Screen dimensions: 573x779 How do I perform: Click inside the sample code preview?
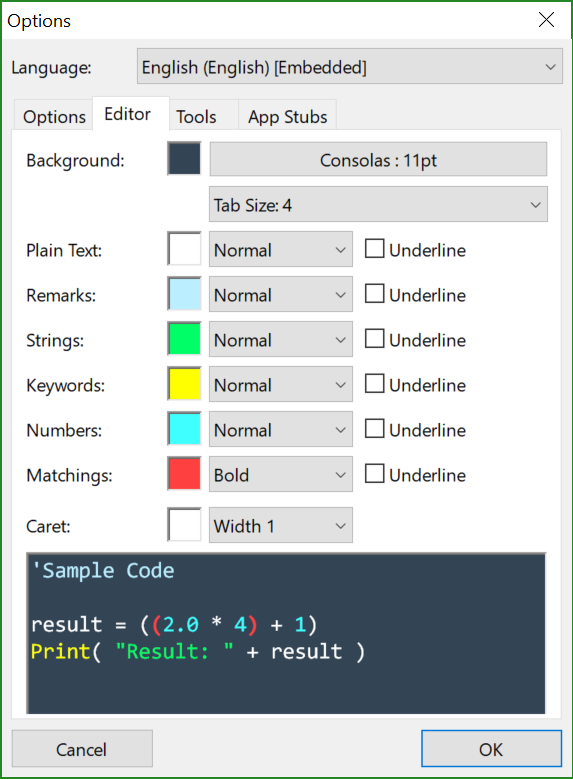286,633
